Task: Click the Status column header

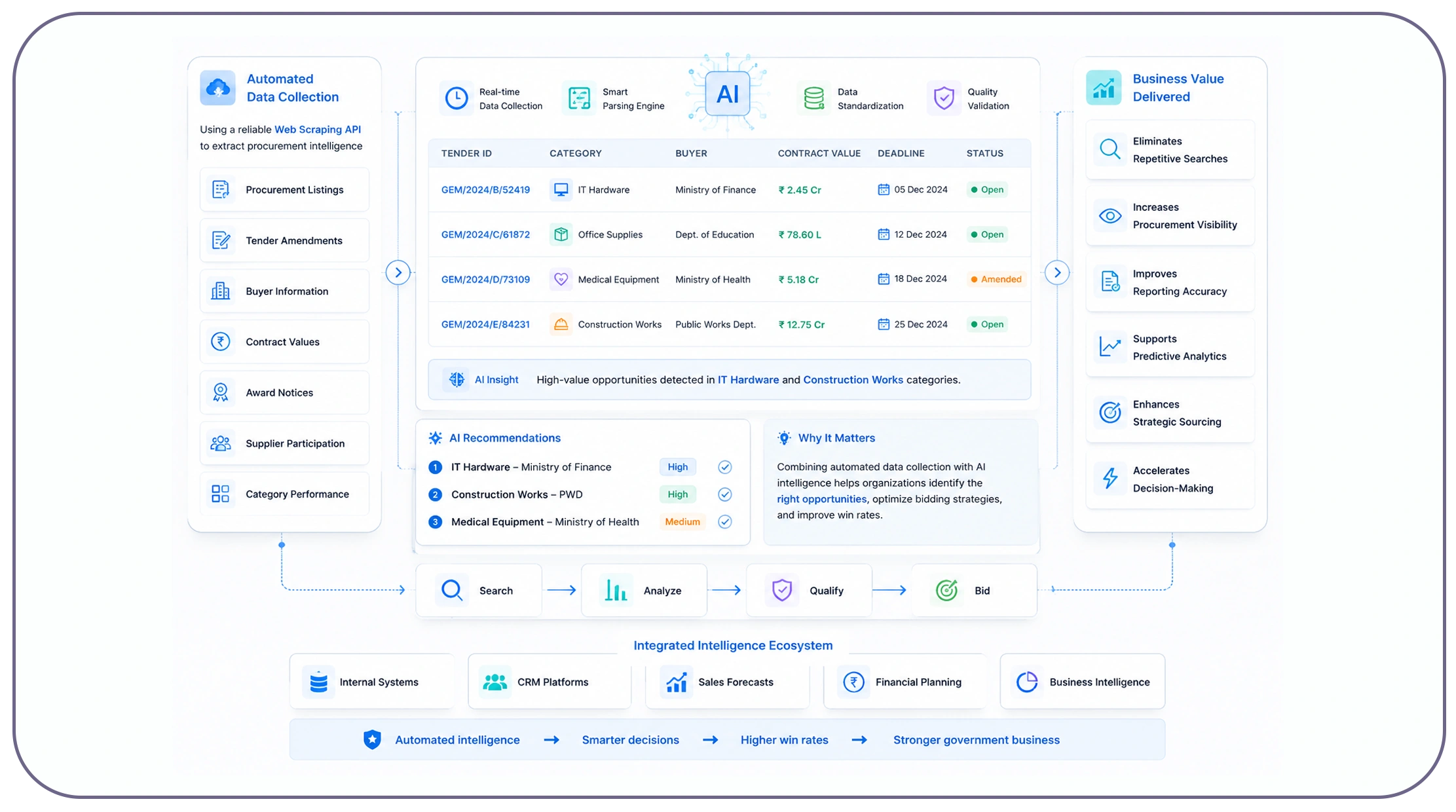Action: click(x=984, y=153)
